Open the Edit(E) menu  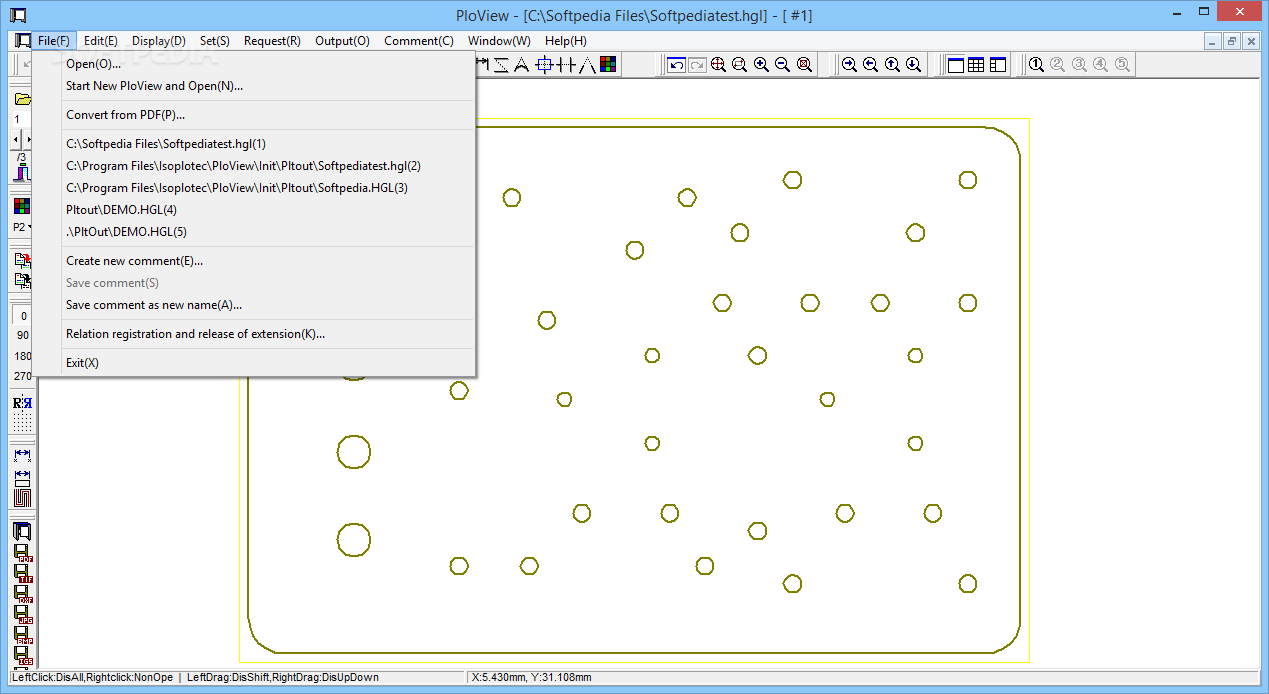click(x=100, y=41)
